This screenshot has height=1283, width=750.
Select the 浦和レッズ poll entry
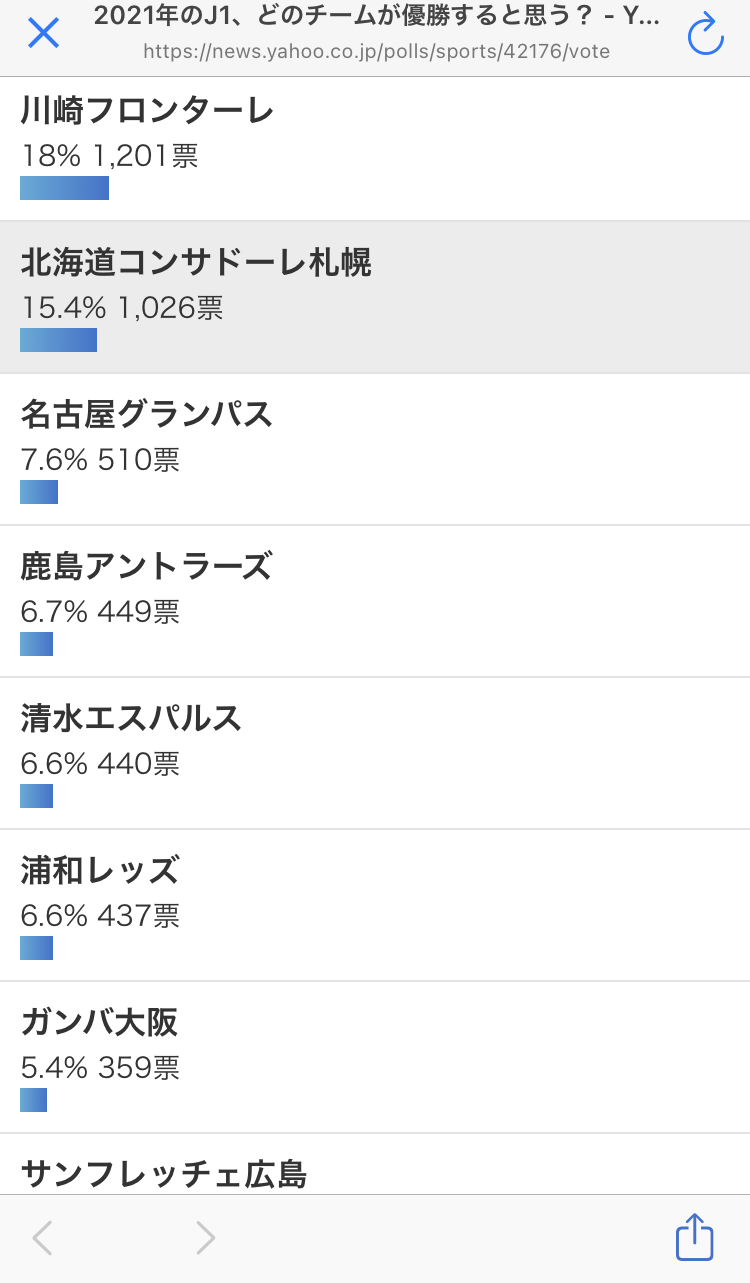tap(375, 905)
